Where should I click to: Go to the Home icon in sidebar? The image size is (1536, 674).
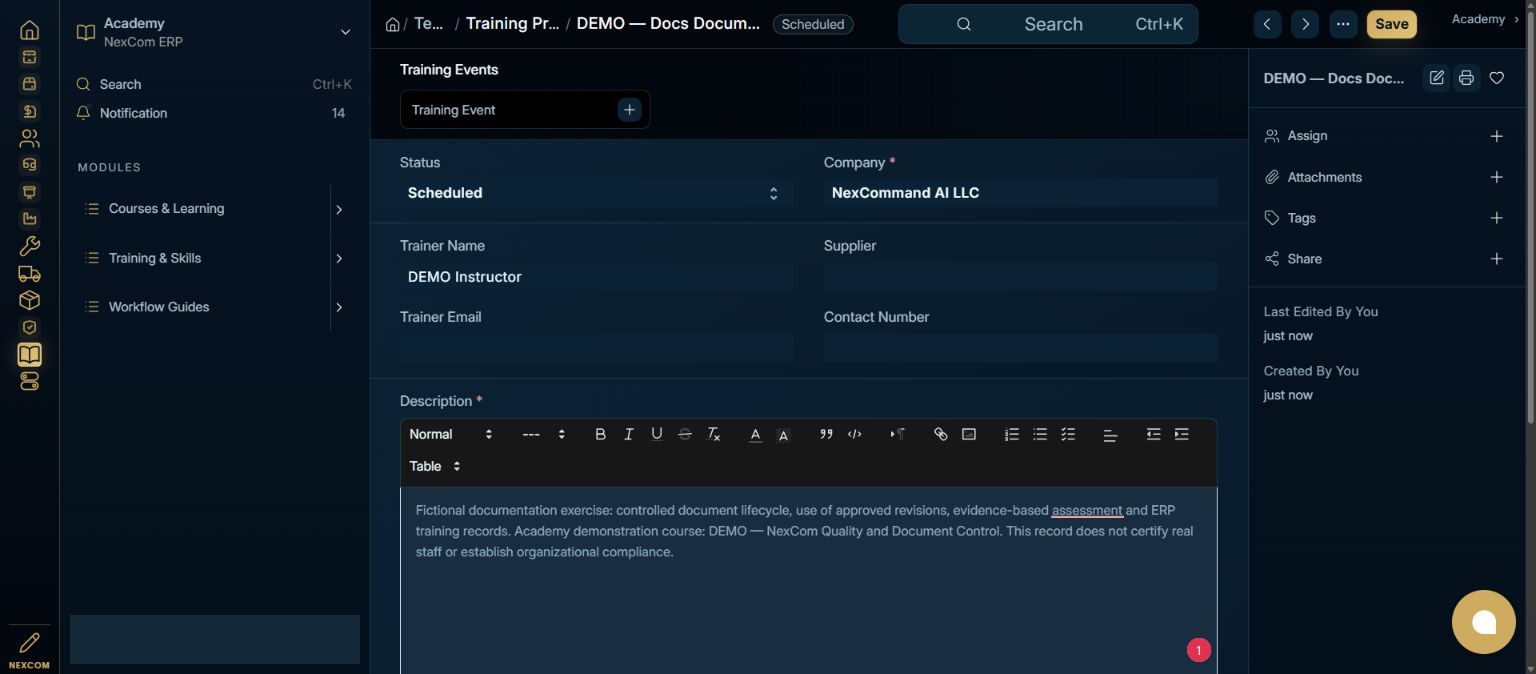click(29, 30)
